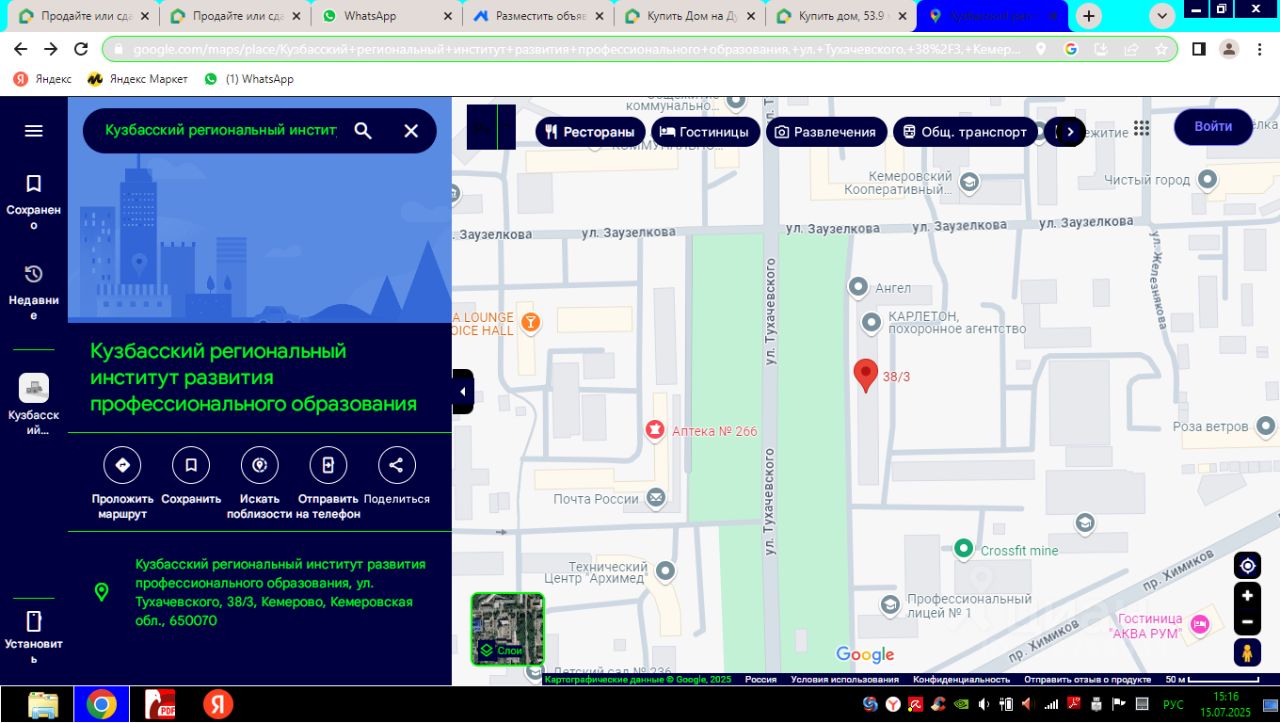The image size is (1280, 723).
Task: Open the Недавние recents sidebar item
Action: coord(33,290)
